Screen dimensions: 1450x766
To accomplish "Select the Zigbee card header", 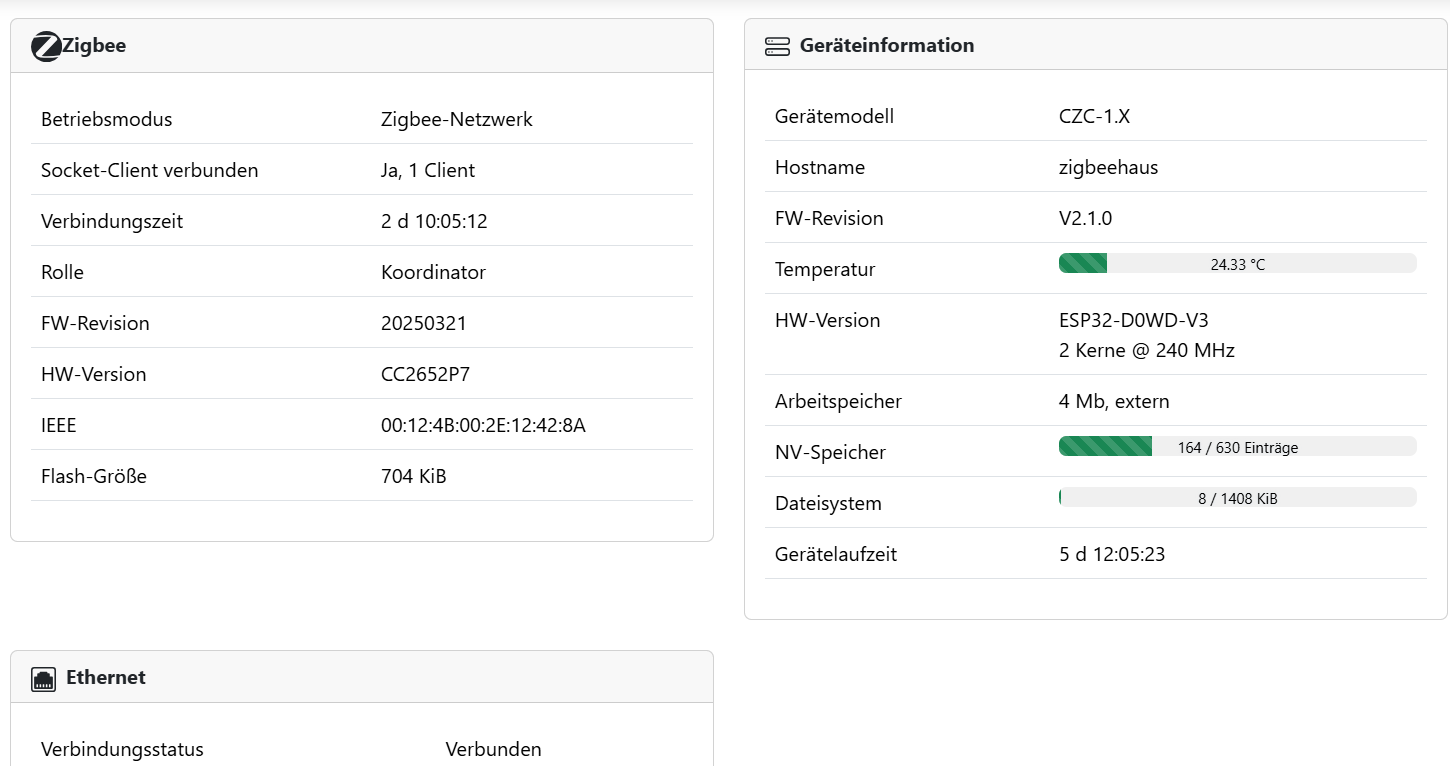I will (x=362, y=46).
